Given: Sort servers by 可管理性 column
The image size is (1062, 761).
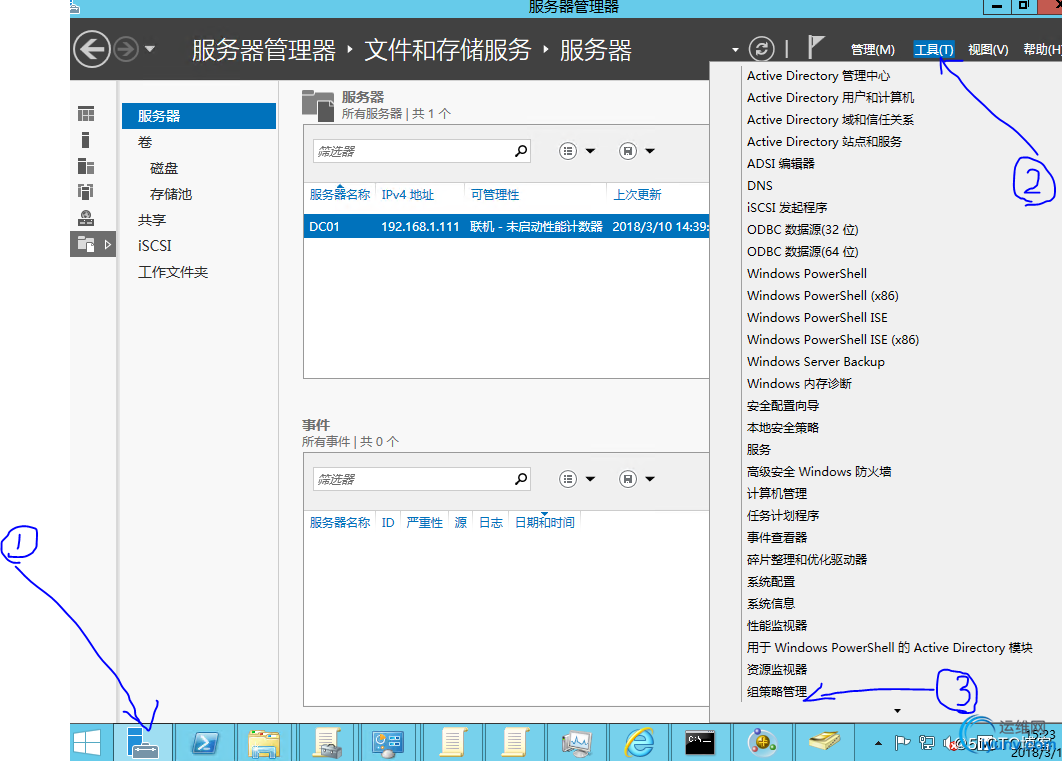Looking at the screenshot, I should point(495,195).
